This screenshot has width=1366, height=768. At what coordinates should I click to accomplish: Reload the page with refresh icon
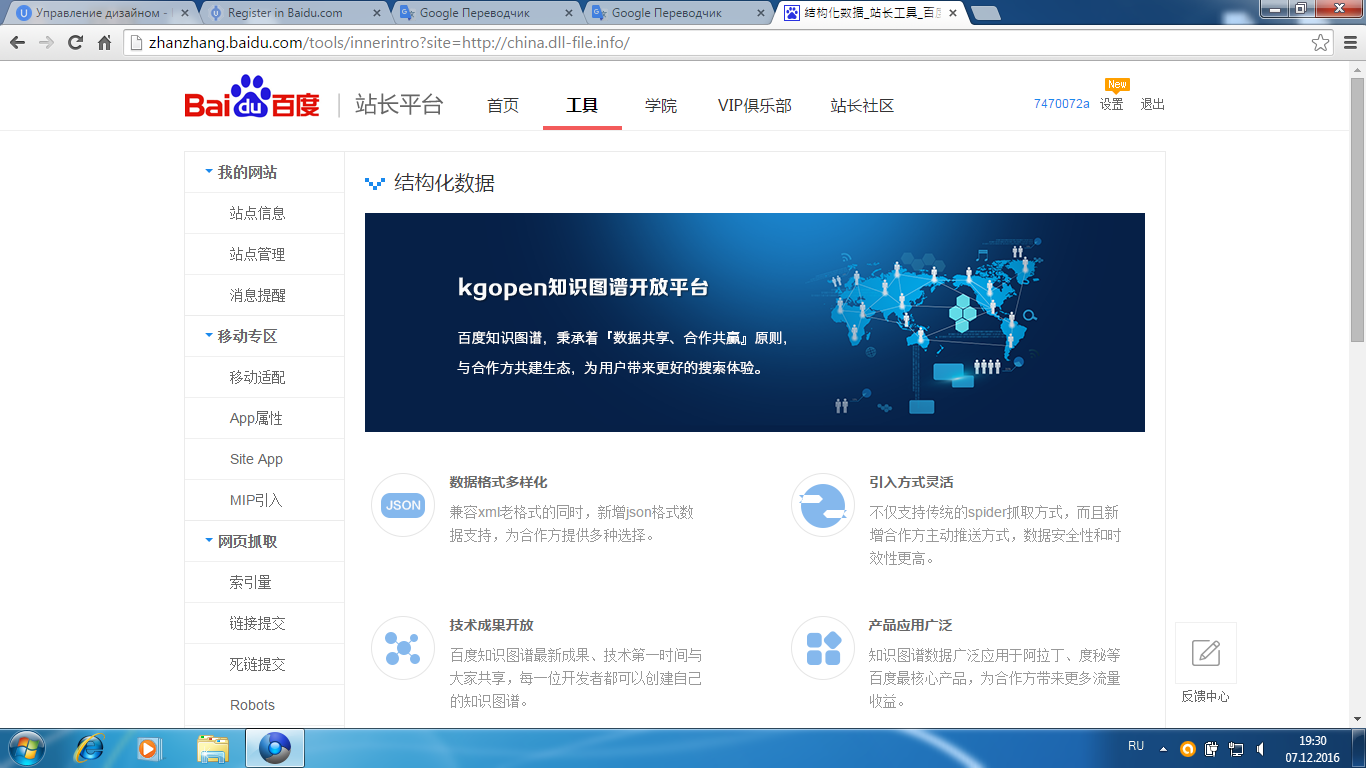(x=75, y=43)
